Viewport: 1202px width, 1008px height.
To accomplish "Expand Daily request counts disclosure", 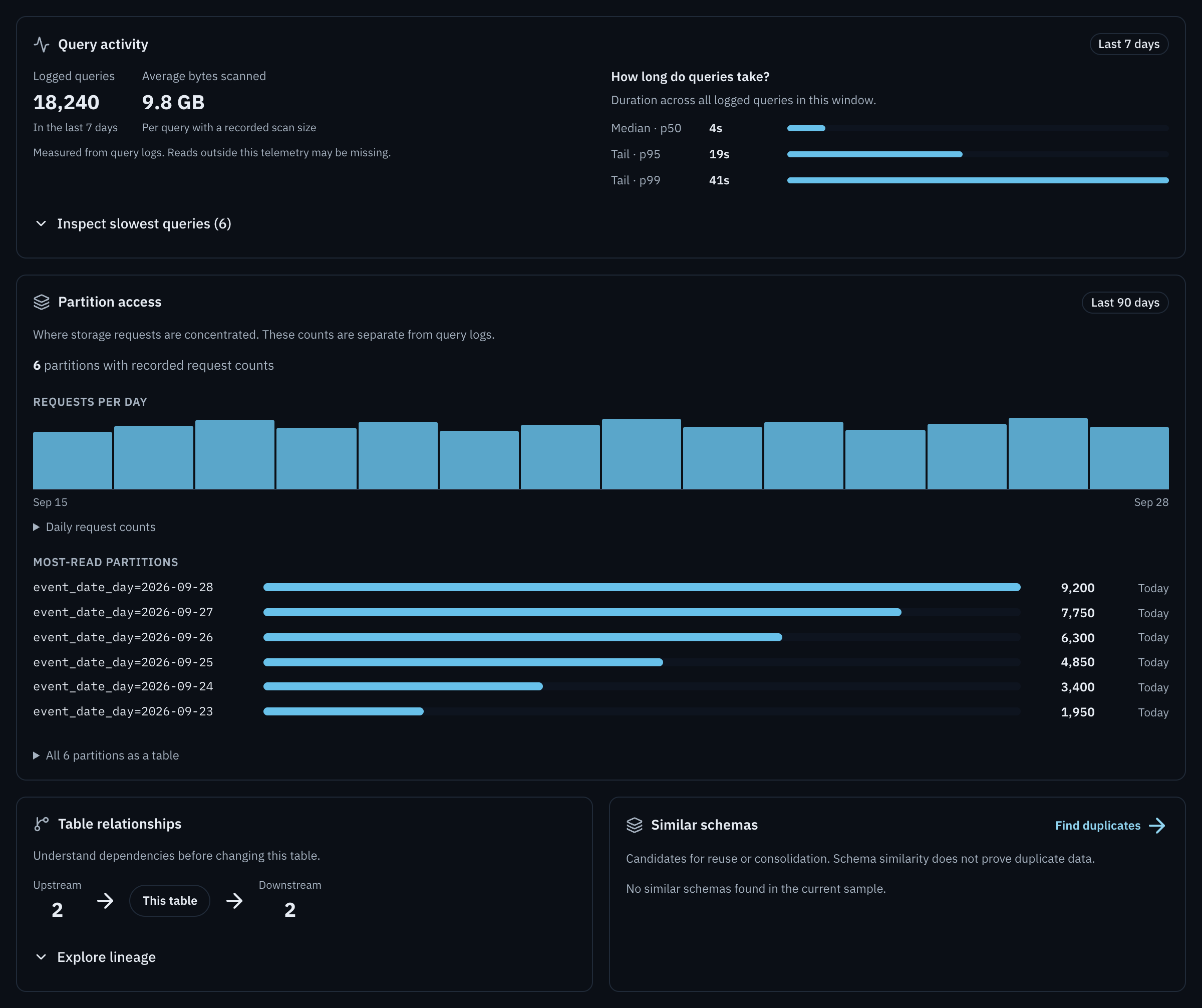I will coord(95,527).
